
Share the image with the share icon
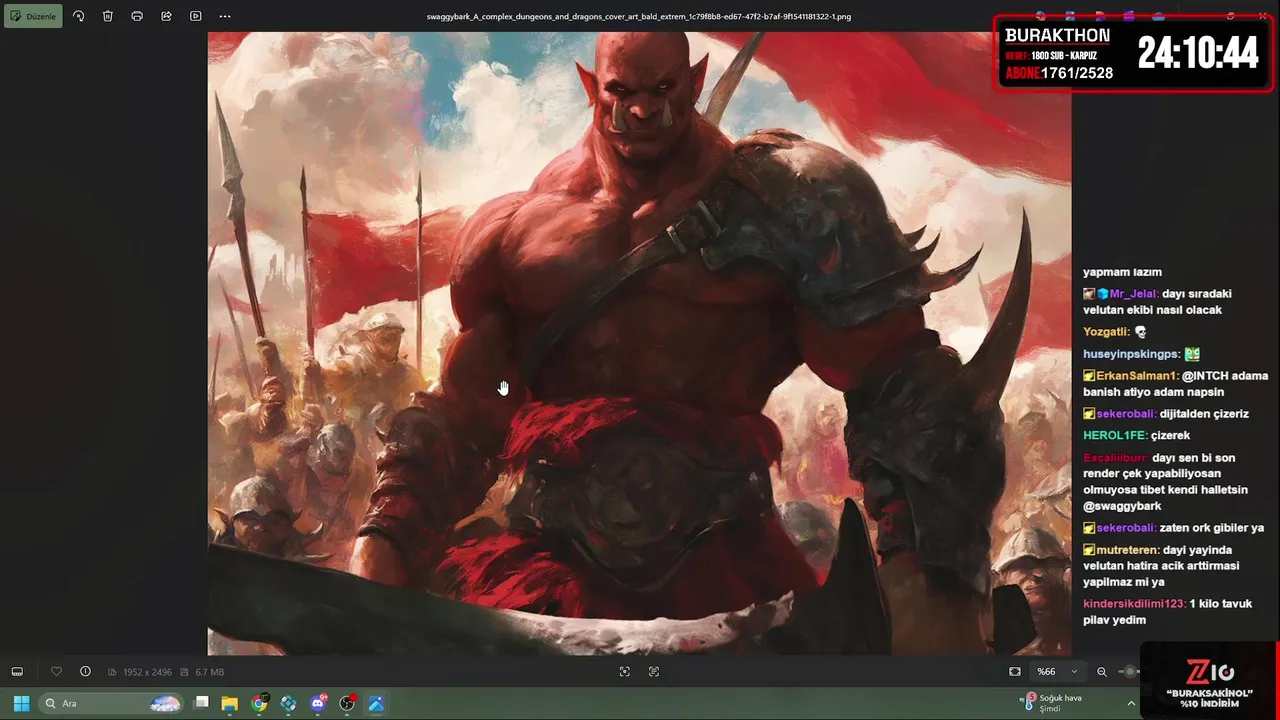click(166, 16)
